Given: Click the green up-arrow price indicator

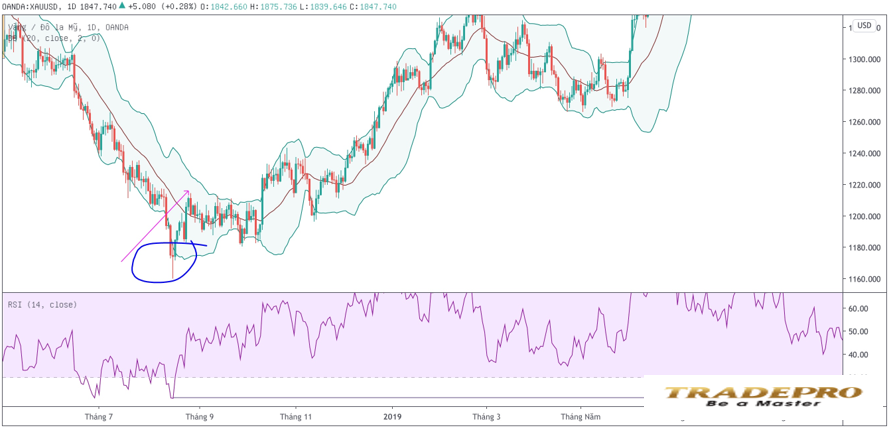Looking at the screenshot, I should [x=122, y=6].
